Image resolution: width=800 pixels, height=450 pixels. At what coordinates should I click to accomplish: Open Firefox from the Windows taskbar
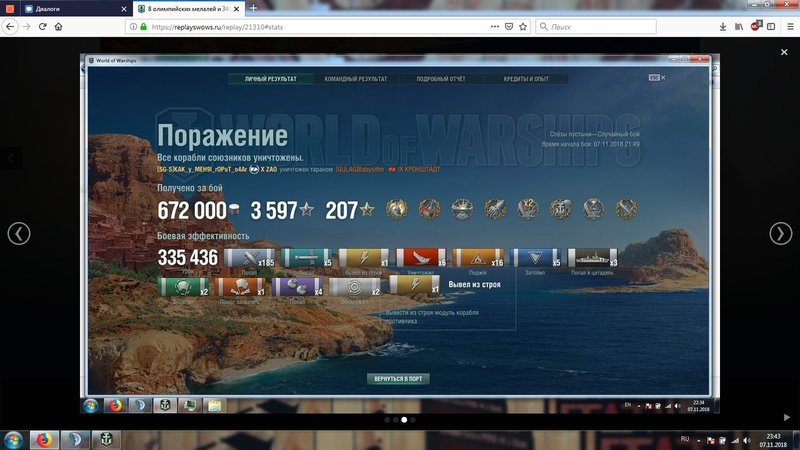point(44,440)
